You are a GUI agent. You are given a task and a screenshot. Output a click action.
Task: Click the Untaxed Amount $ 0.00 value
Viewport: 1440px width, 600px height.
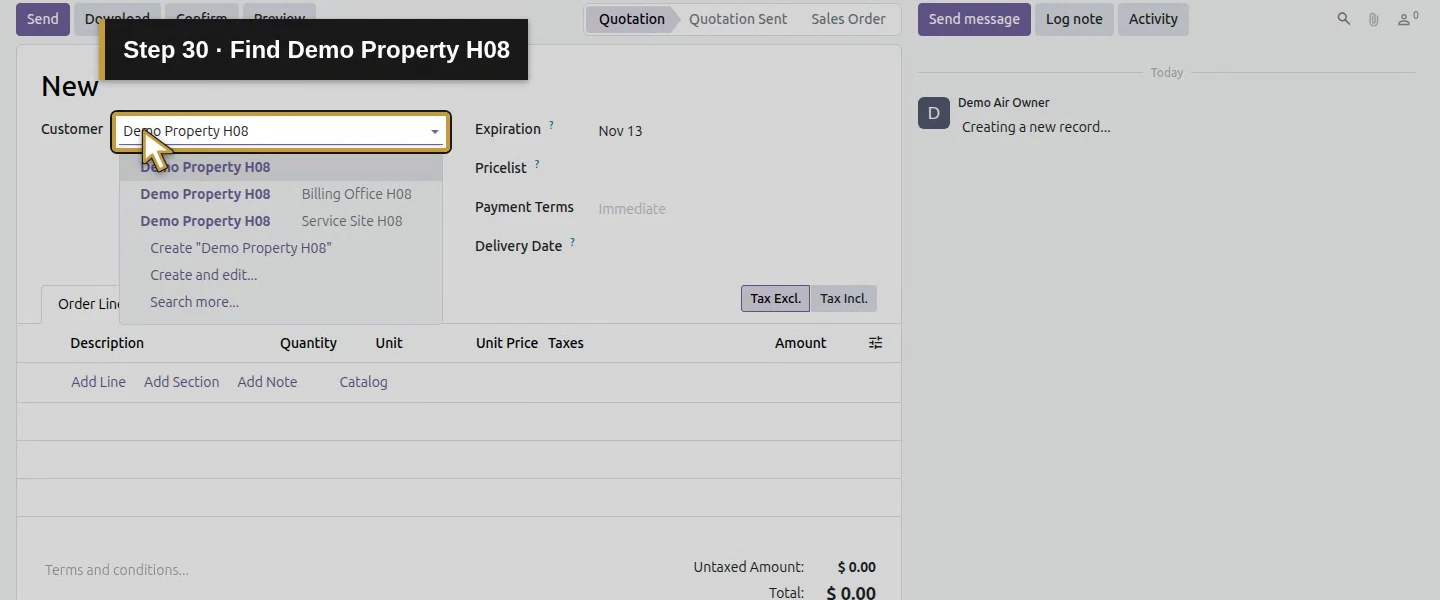tap(857, 567)
